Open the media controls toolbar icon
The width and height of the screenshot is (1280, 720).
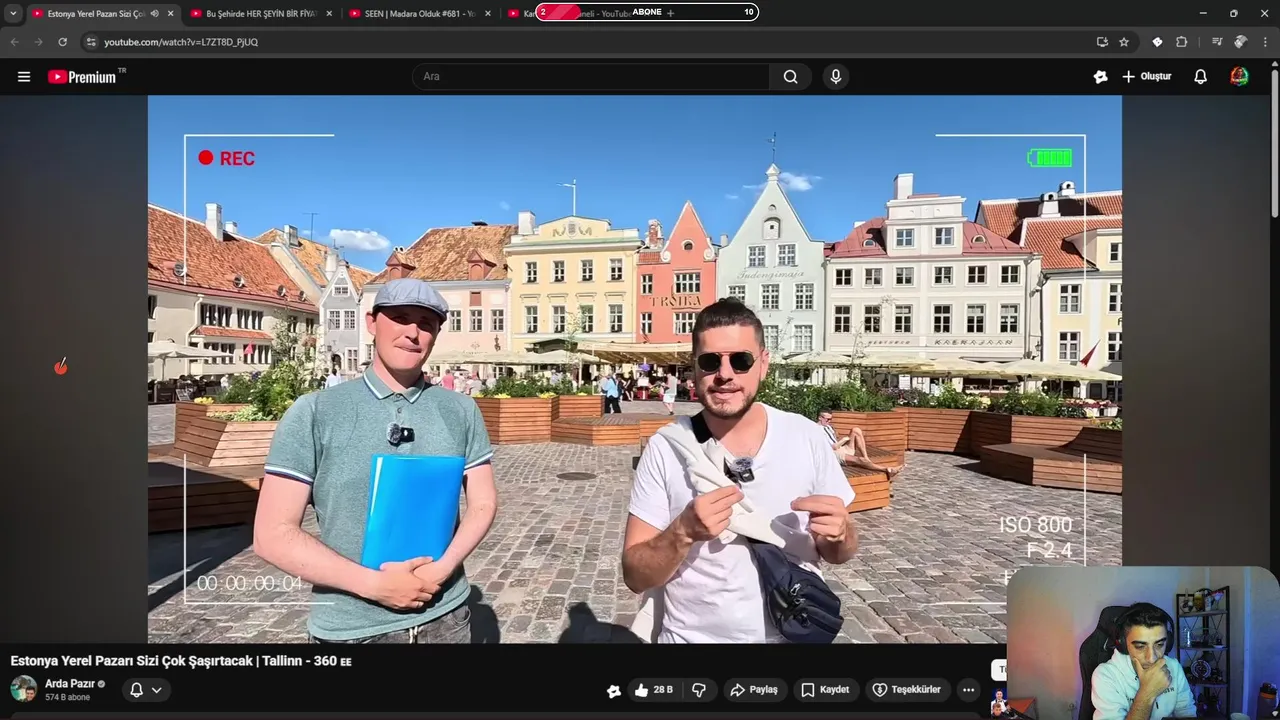click(x=1216, y=42)
